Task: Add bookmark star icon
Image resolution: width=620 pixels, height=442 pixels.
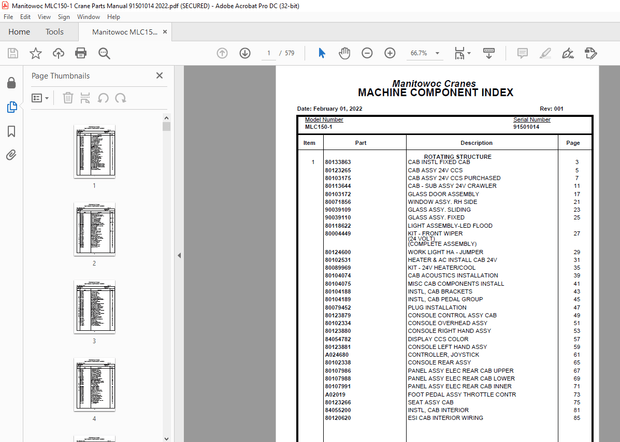Action: tap(36, 53)
